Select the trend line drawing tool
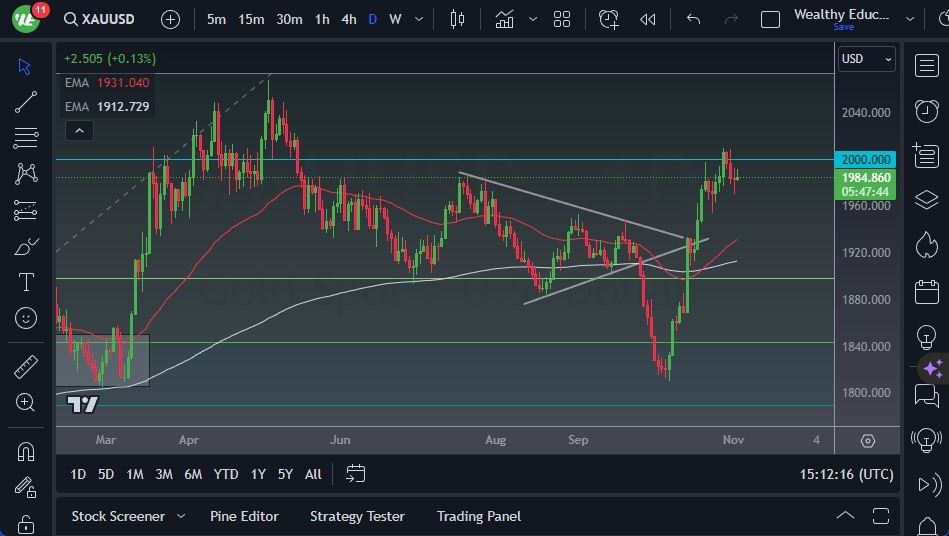949x536 pixels. pos(26,102)
